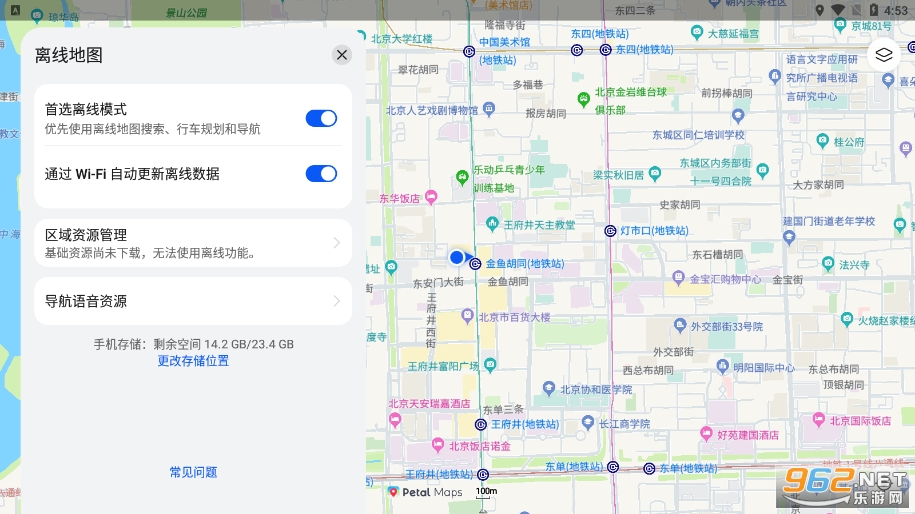Tap the 北京协和医学院 map pin
Viewport: 915px width, 514px height.
click(549, 388)
